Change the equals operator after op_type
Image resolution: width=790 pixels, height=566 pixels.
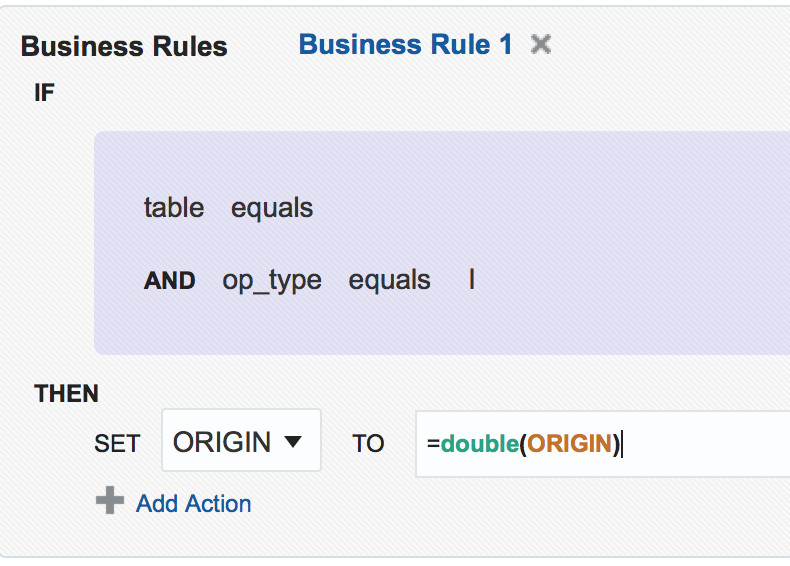click(x=389, y=281)
